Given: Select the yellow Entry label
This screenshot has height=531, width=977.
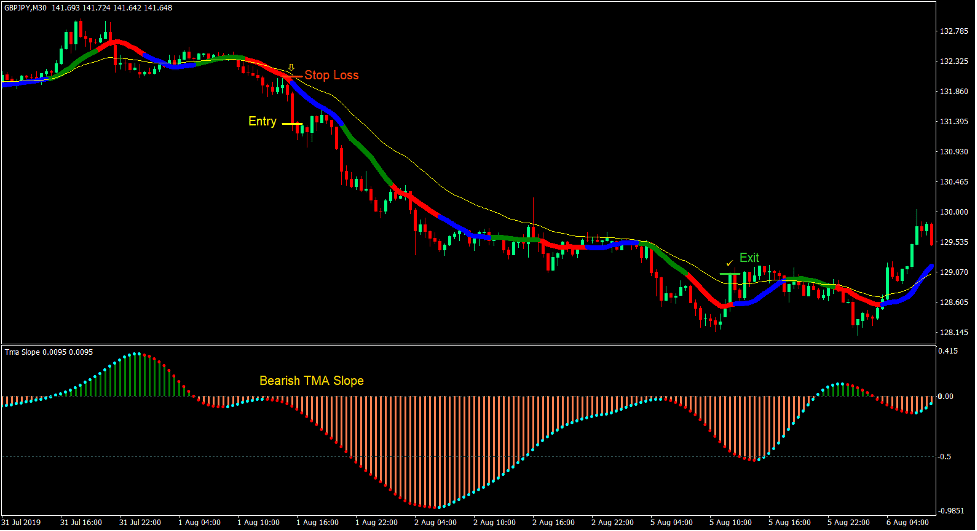Looking at the screenshot, I should point(262,122).
